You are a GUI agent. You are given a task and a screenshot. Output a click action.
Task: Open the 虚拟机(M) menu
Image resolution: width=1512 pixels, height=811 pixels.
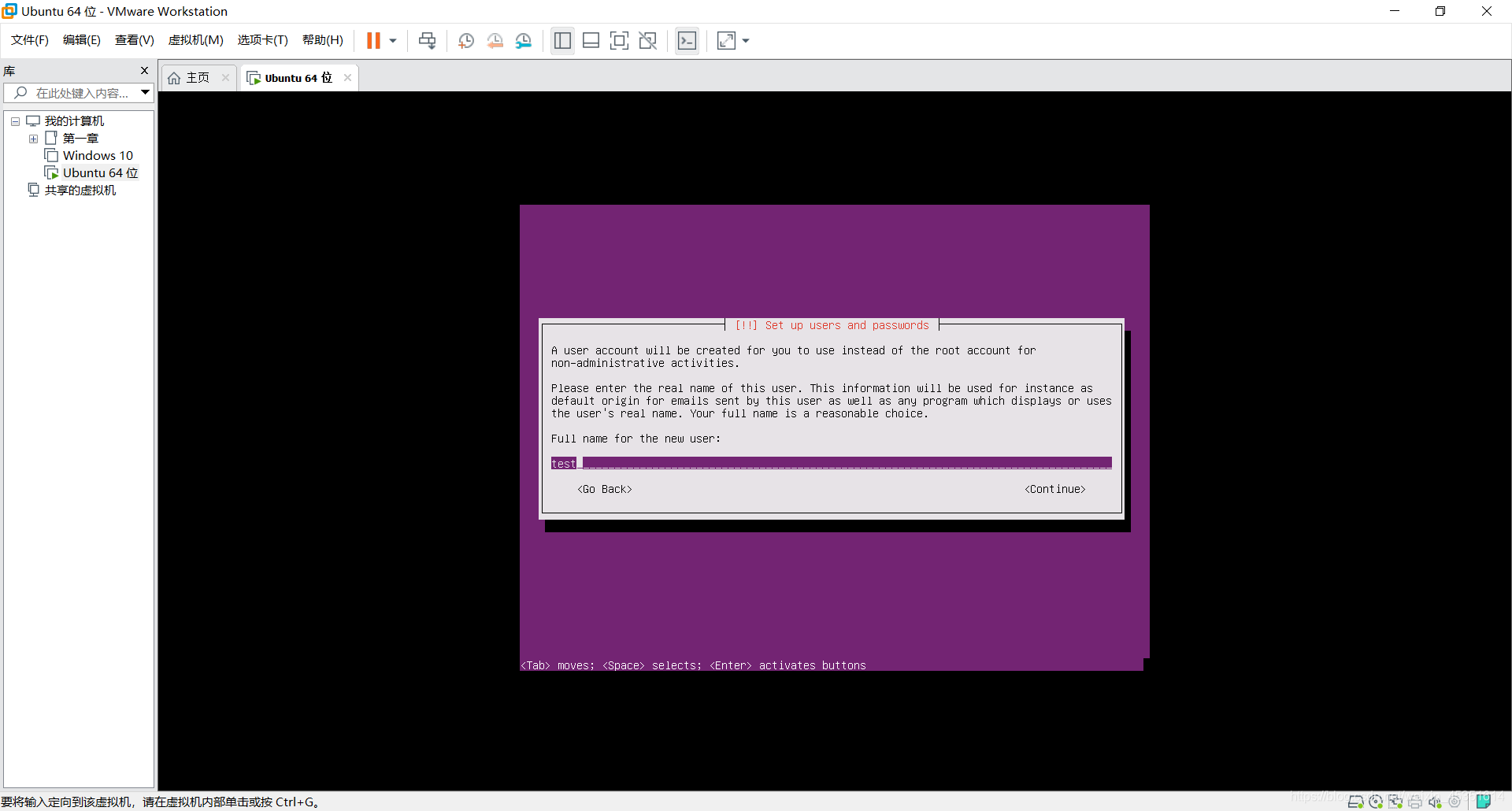tap(196, 40)
